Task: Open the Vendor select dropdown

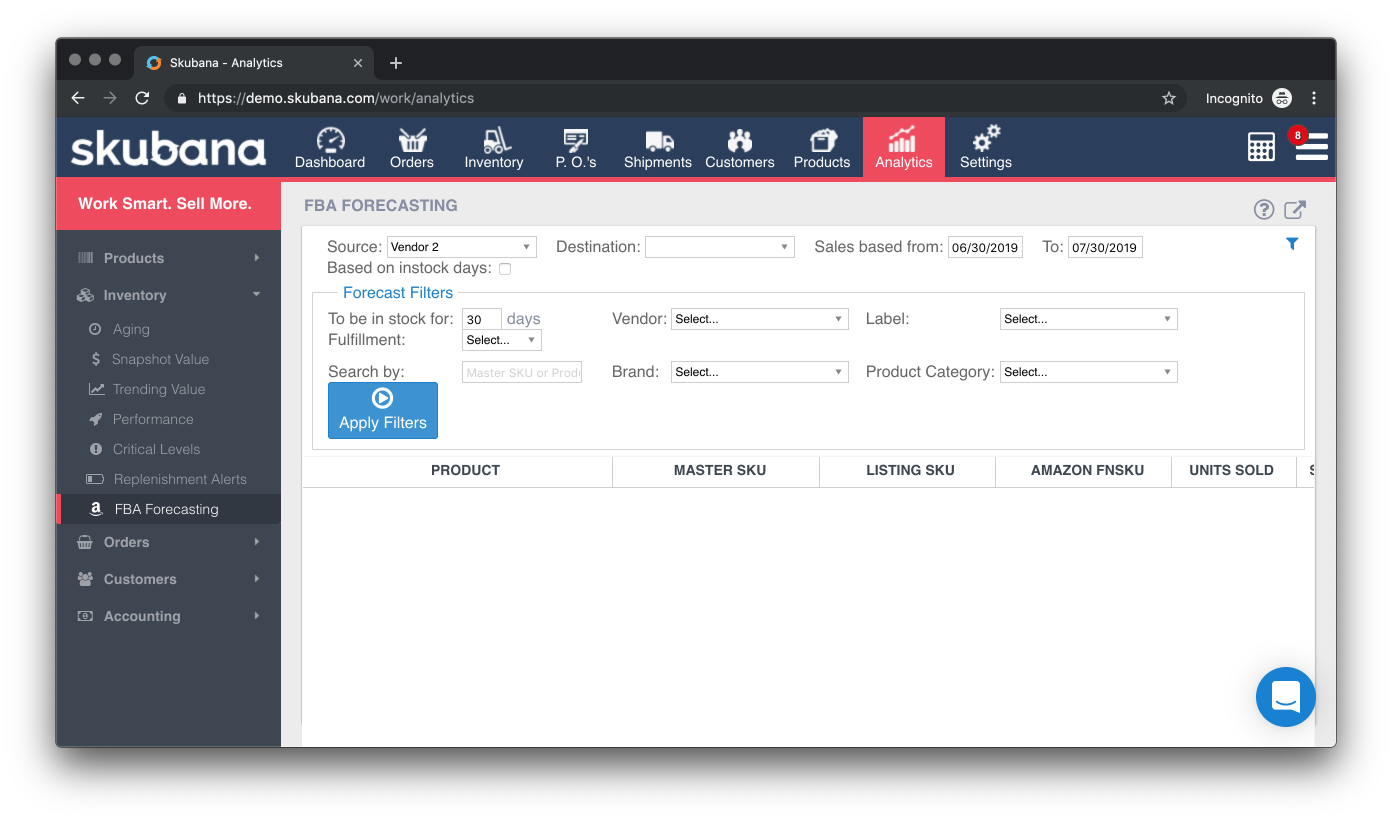Action: 760,319
